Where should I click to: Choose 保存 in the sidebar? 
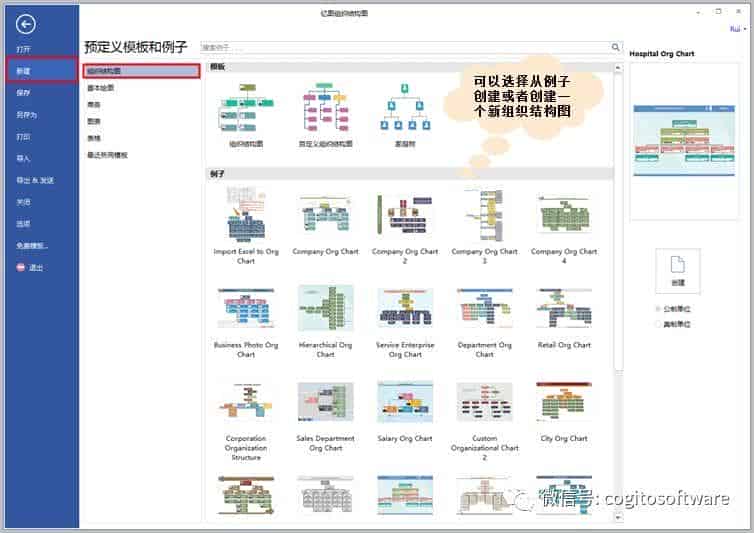(23, 92)
